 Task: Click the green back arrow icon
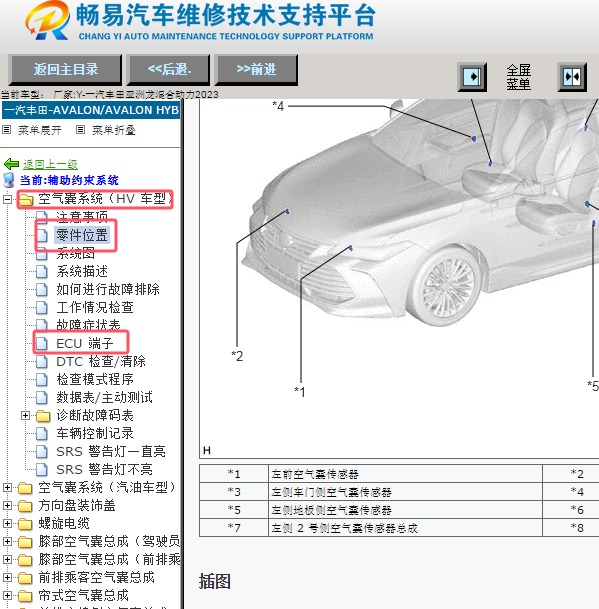(x=11, y=164)
